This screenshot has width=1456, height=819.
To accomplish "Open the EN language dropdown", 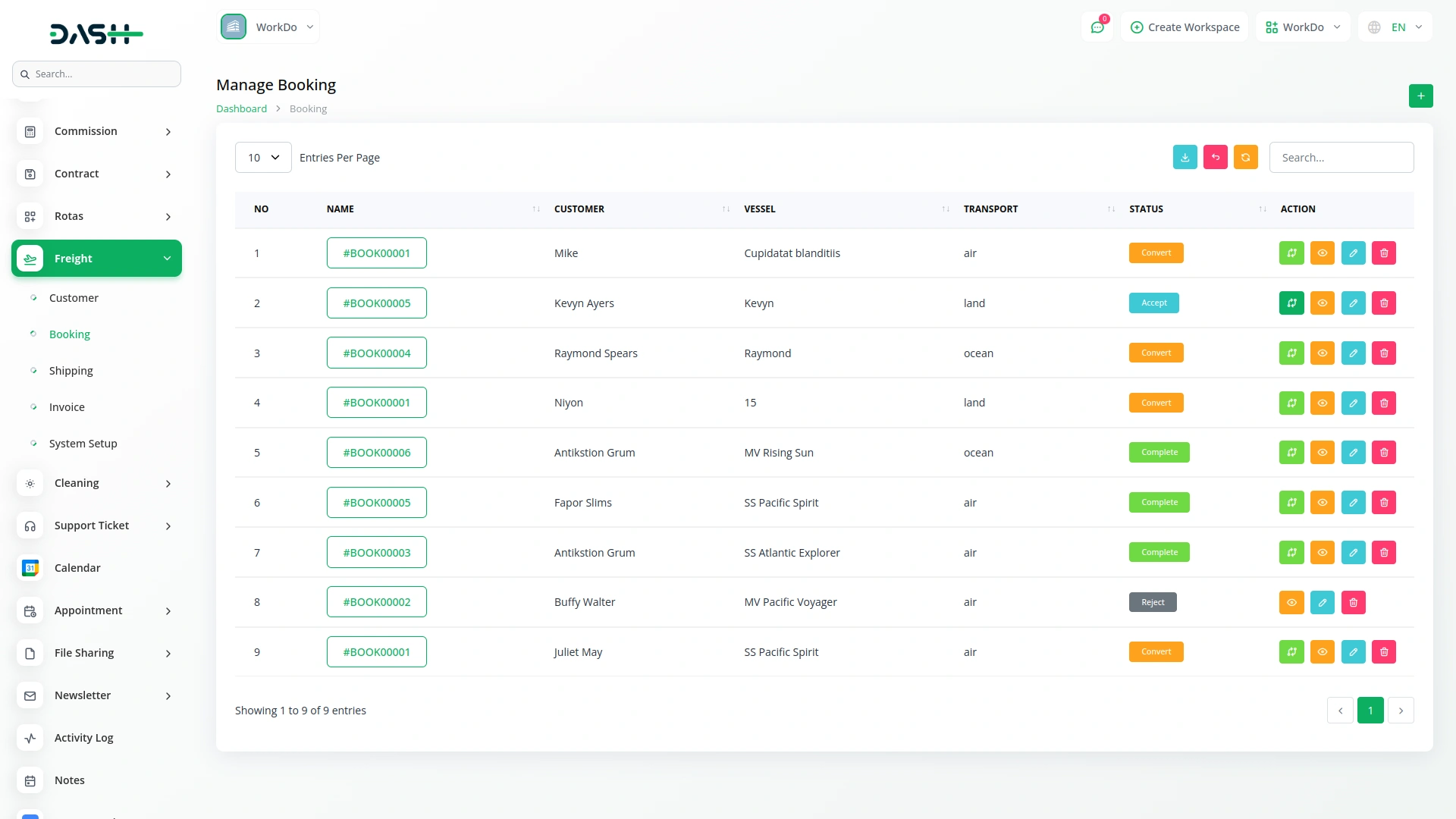I will (1395, 27).
